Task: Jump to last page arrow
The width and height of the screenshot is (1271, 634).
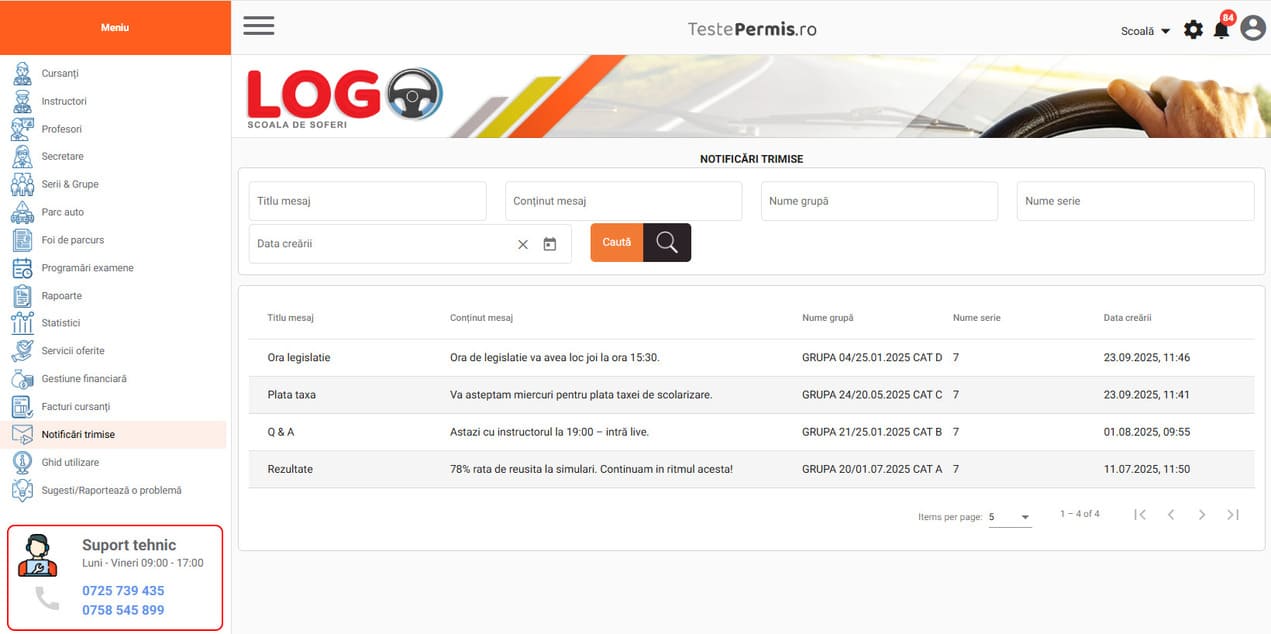Action: coord(1232,514)
